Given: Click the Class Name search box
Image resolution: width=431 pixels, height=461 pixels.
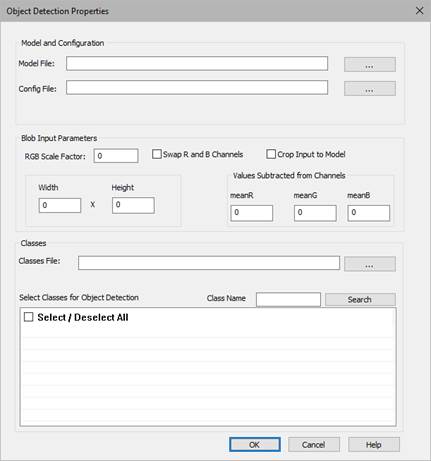Looking at the screenshot, I should (288, 299).
